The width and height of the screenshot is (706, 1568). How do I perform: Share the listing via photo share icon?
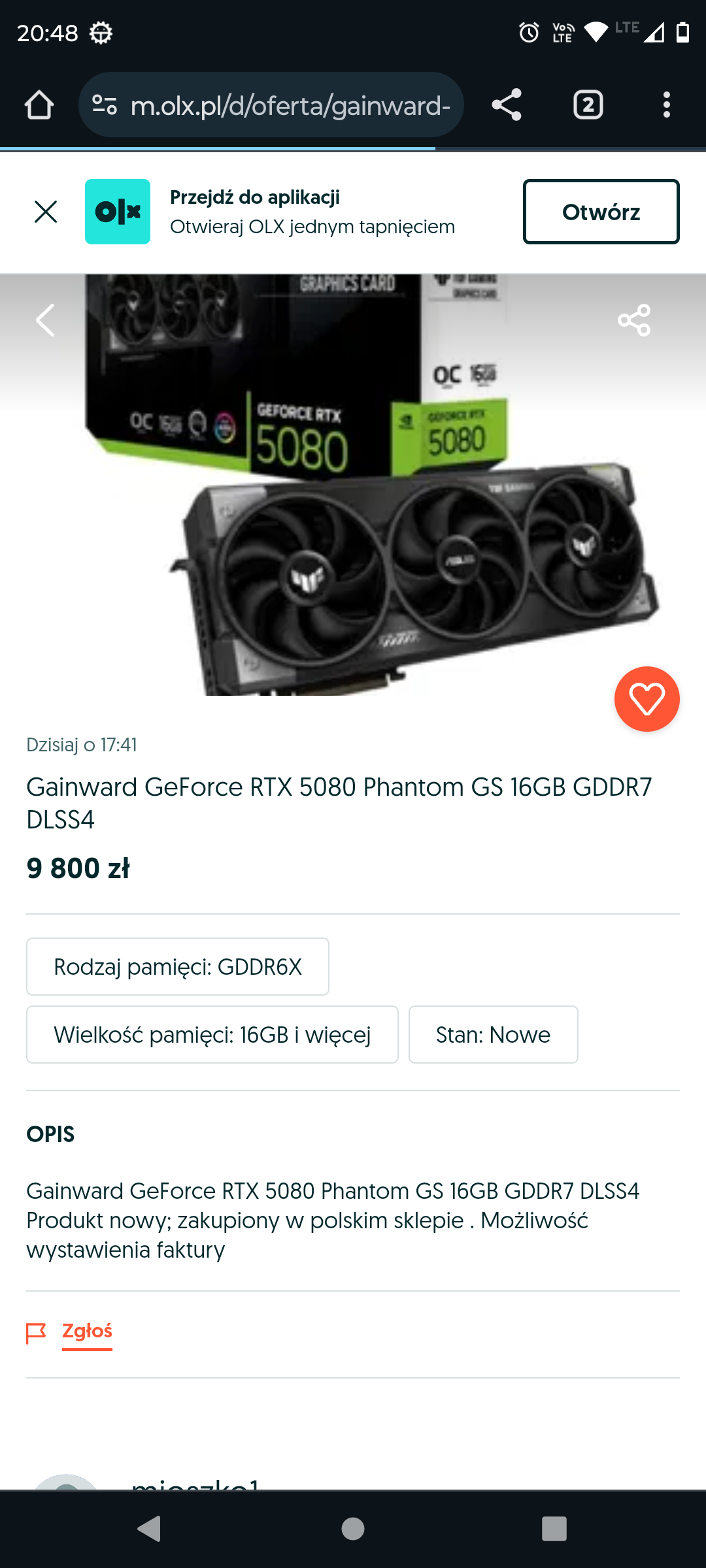point(634,320)
